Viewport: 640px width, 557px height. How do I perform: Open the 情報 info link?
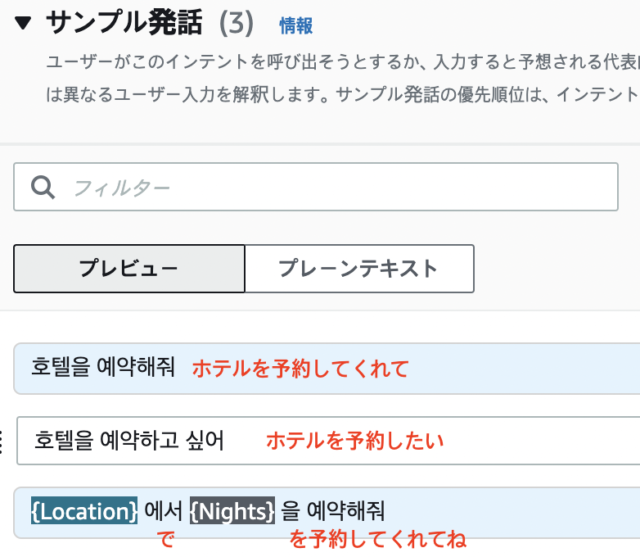click(x=295, y=25)
